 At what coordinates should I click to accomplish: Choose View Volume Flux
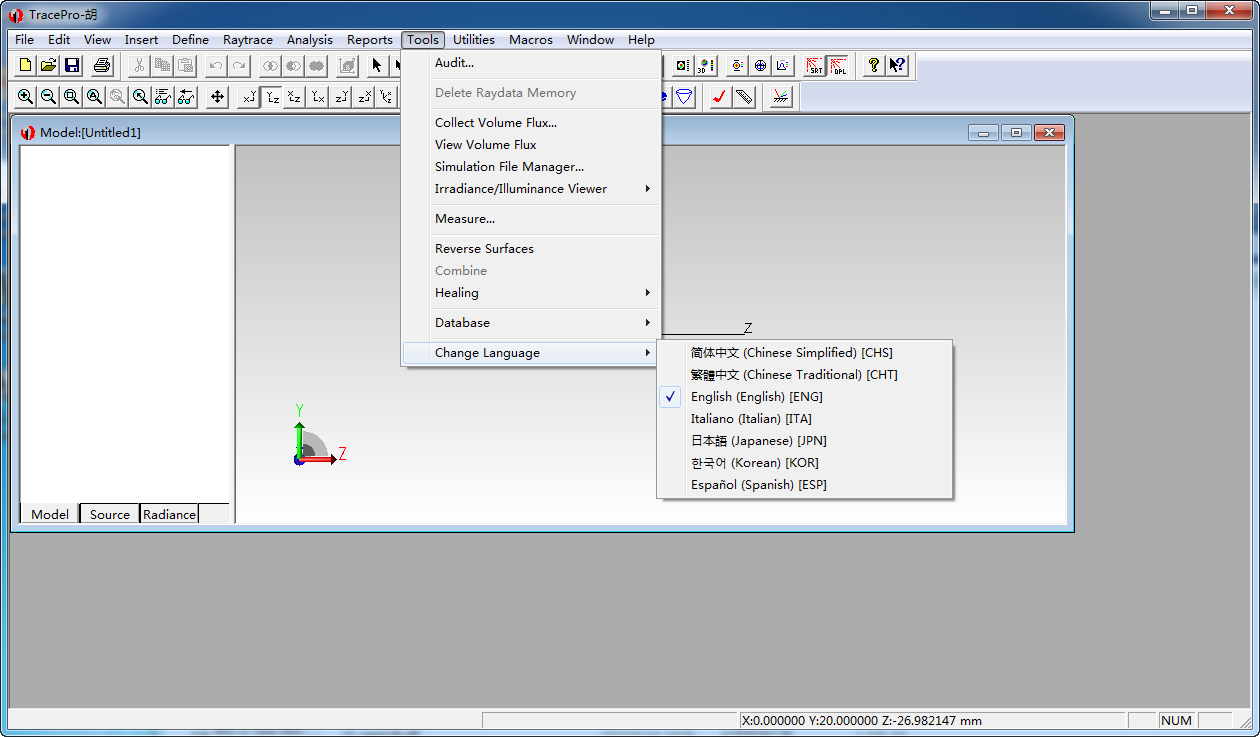coord(531,145)
